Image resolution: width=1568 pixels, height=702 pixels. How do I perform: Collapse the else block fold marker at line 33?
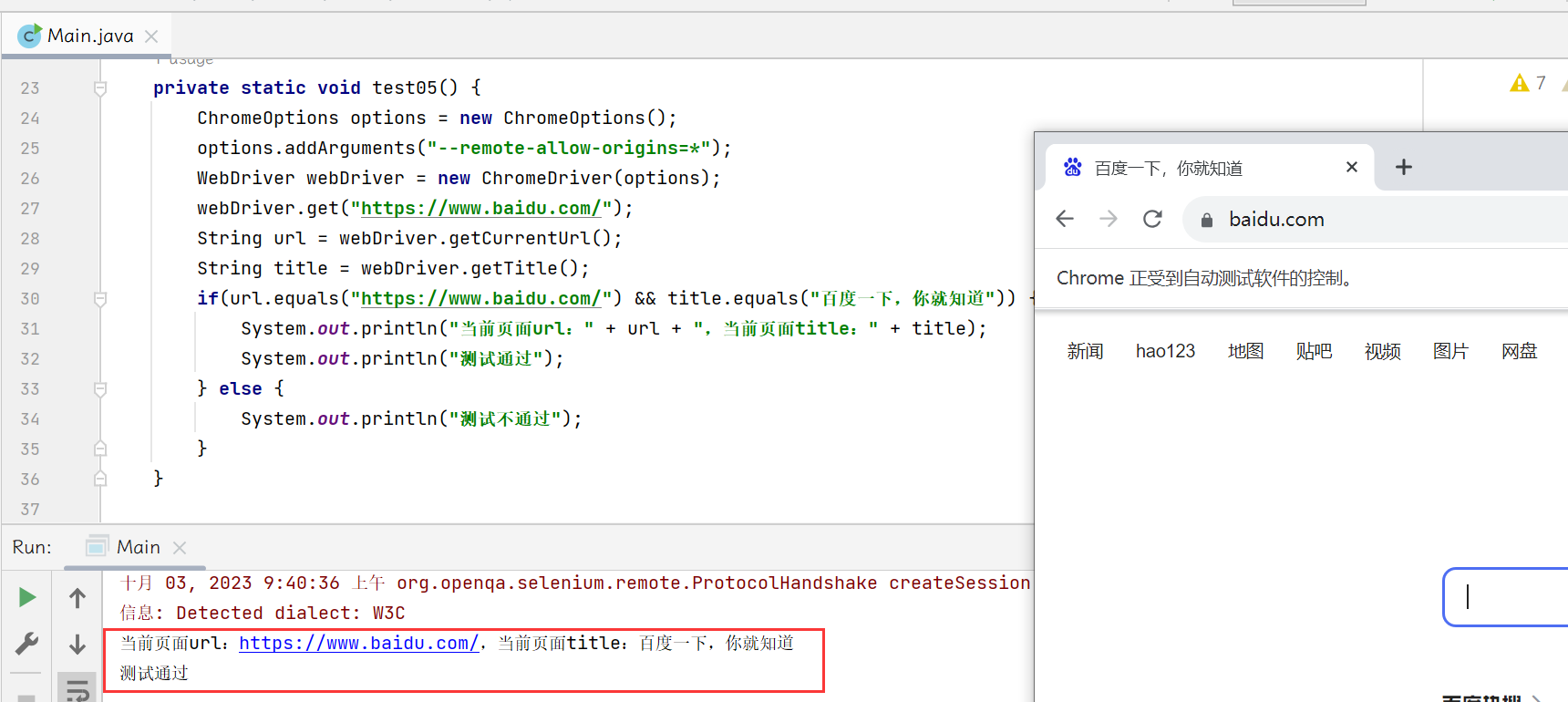coord(100,389)
